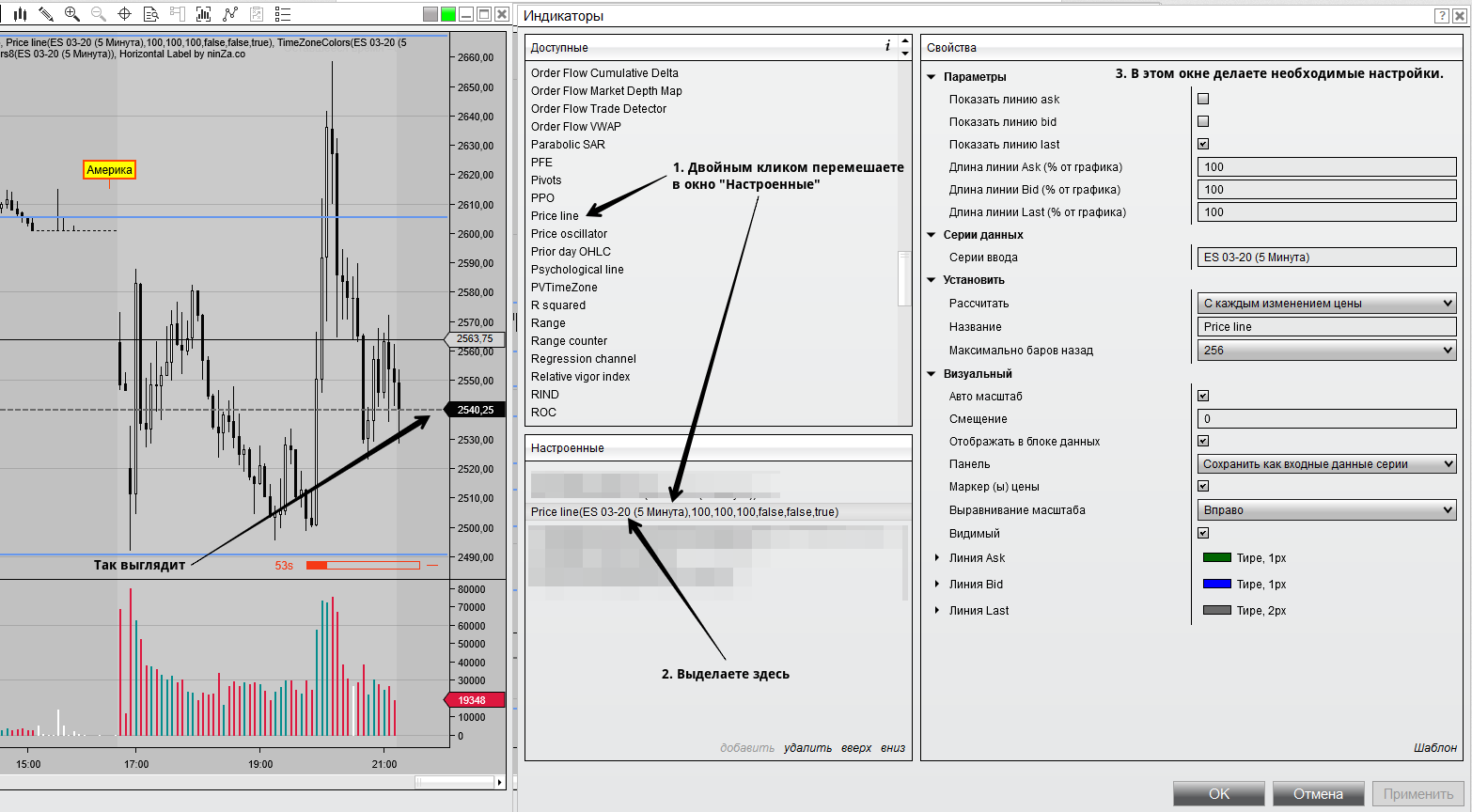The image size is (1472, 812).
Task: Click the black 2540,25 price marker
Action: [475, 410]
